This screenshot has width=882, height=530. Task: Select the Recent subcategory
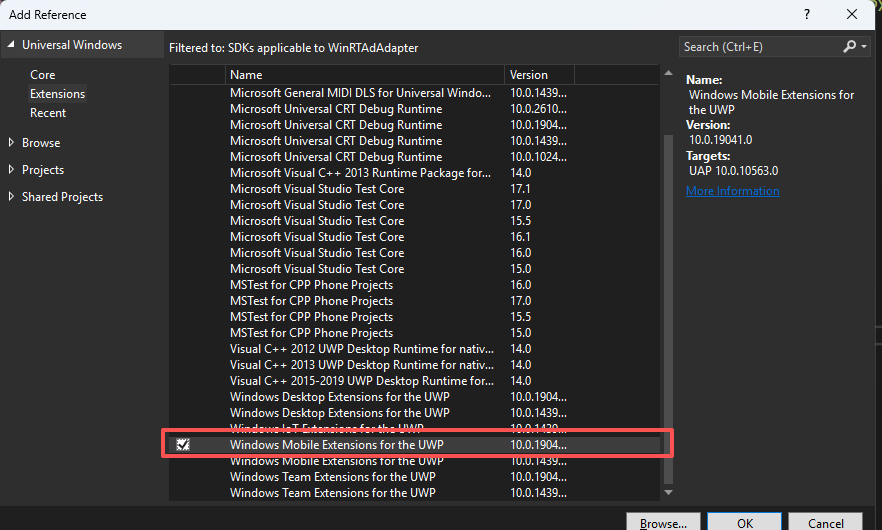coord(48,113)
